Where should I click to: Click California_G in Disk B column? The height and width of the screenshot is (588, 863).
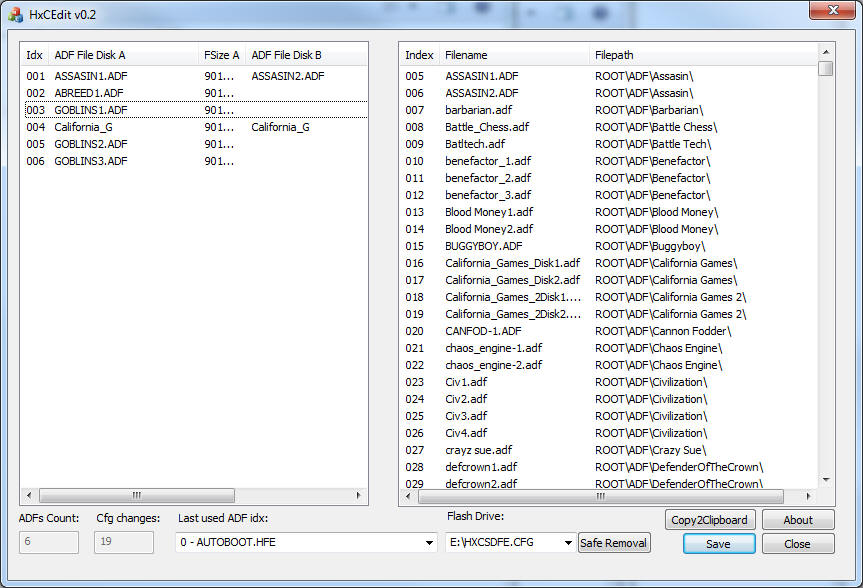(281, 127)
